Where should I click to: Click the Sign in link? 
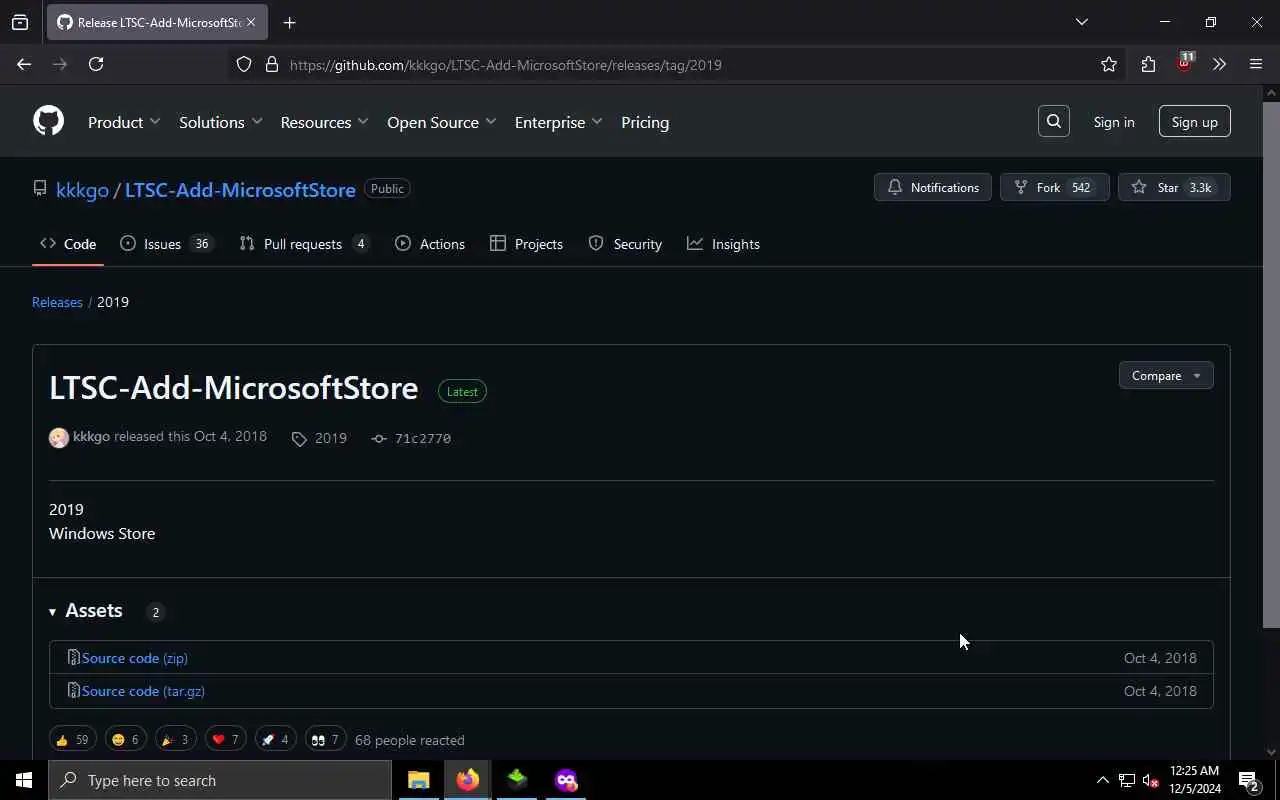pos(1114,122)
